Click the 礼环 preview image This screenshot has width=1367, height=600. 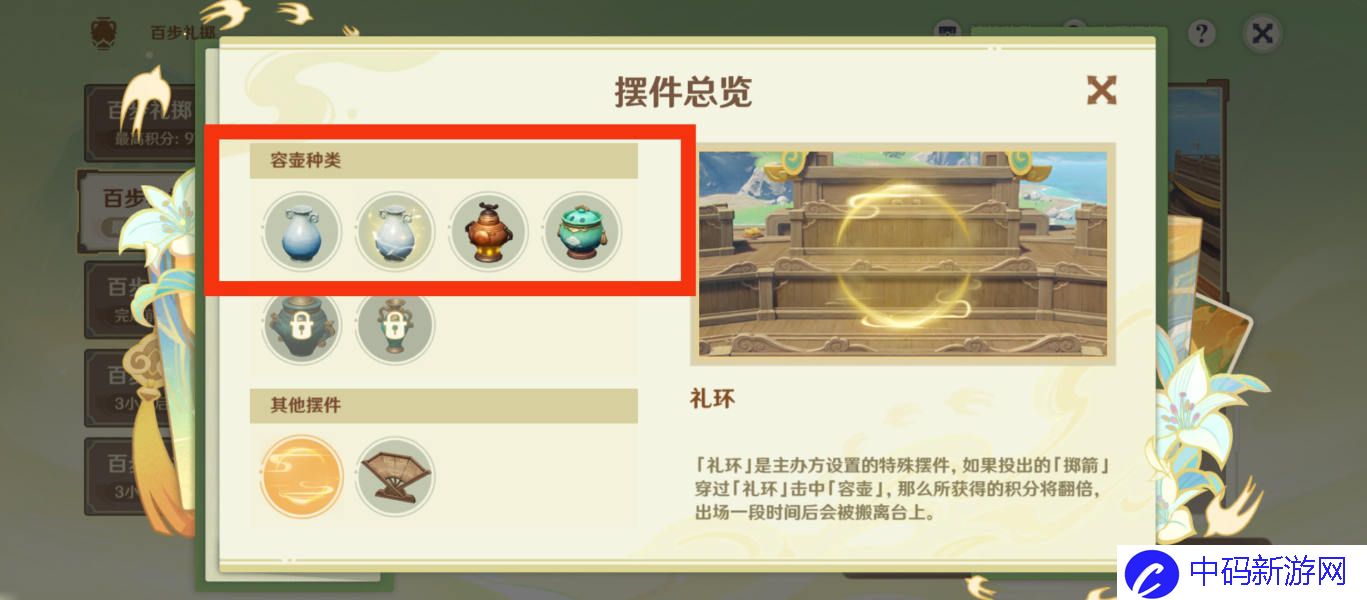pyautogui.click(x=902, y=254)
